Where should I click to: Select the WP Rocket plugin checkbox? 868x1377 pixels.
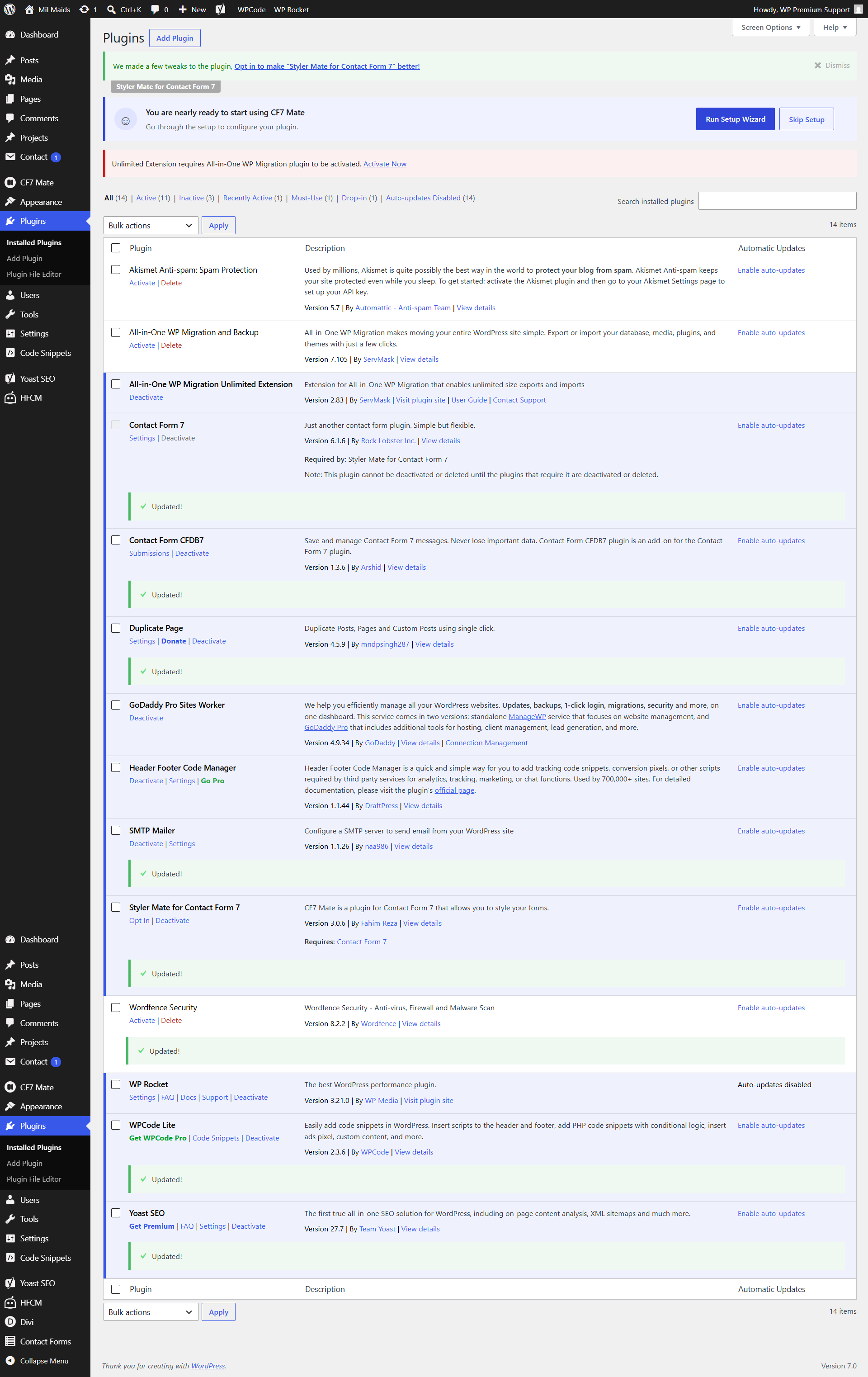pos(116,1084)
